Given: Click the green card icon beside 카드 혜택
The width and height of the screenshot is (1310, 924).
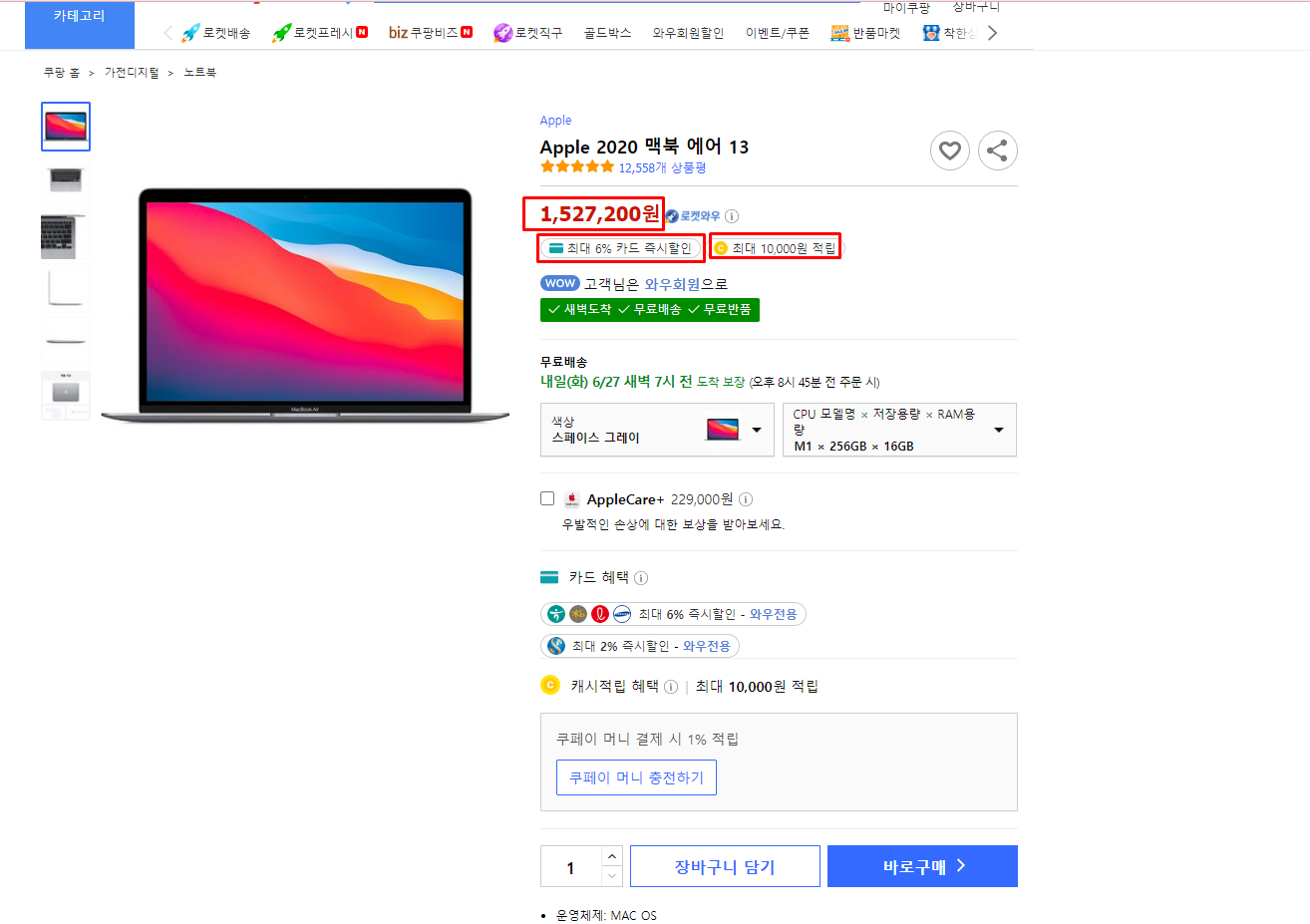Looking at the screenshot, I should 549,577.
